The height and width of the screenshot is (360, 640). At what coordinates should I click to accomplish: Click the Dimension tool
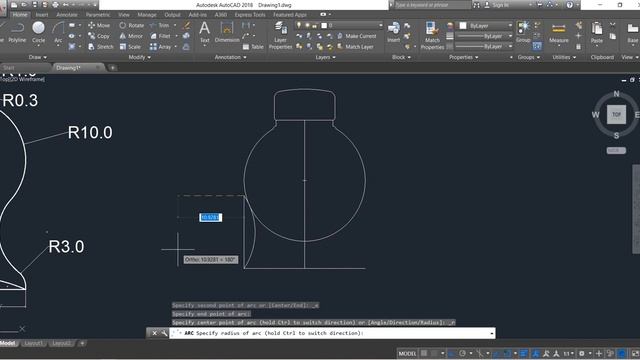(227, 32)
